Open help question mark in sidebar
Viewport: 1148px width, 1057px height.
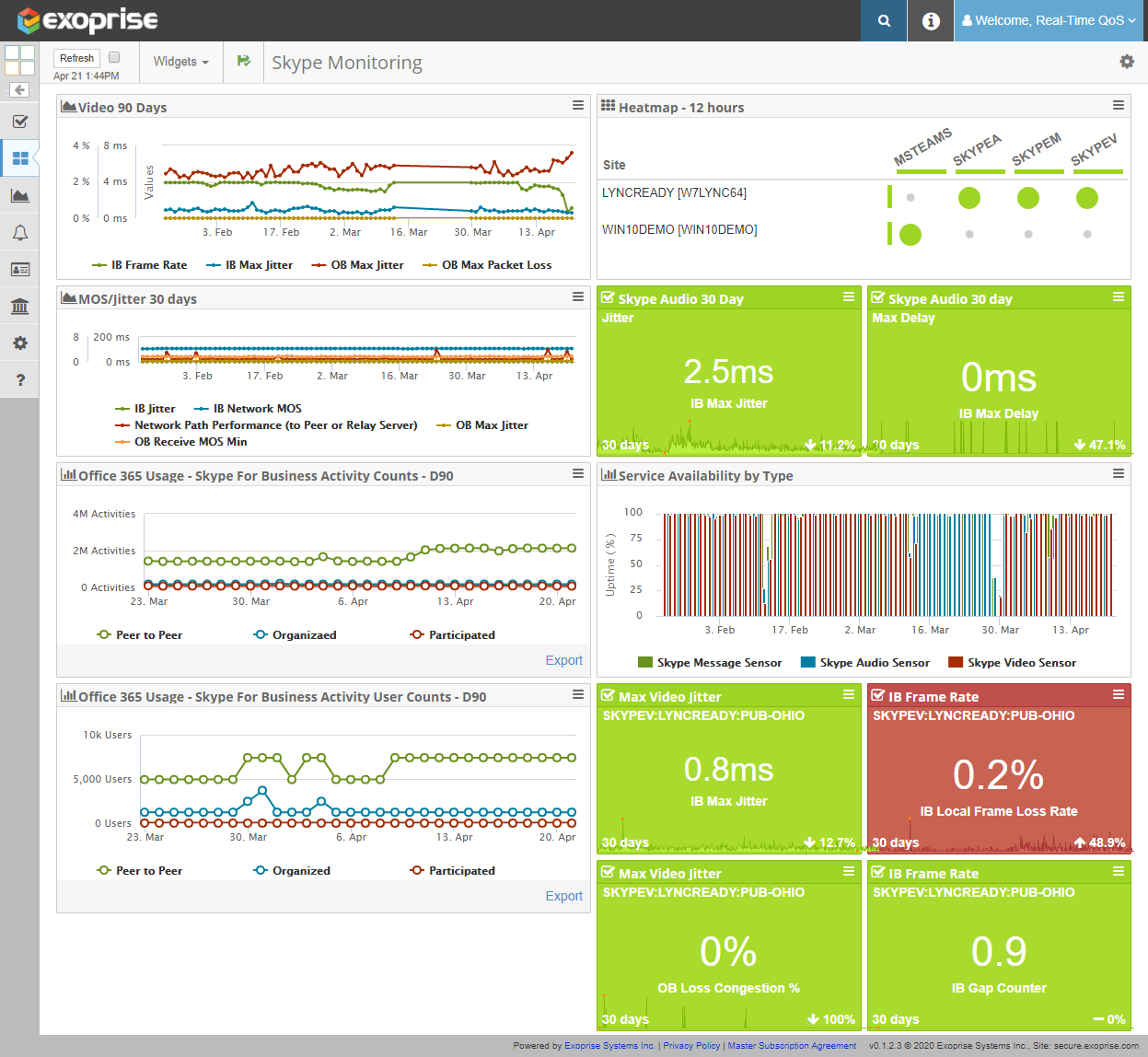[19, 379]
